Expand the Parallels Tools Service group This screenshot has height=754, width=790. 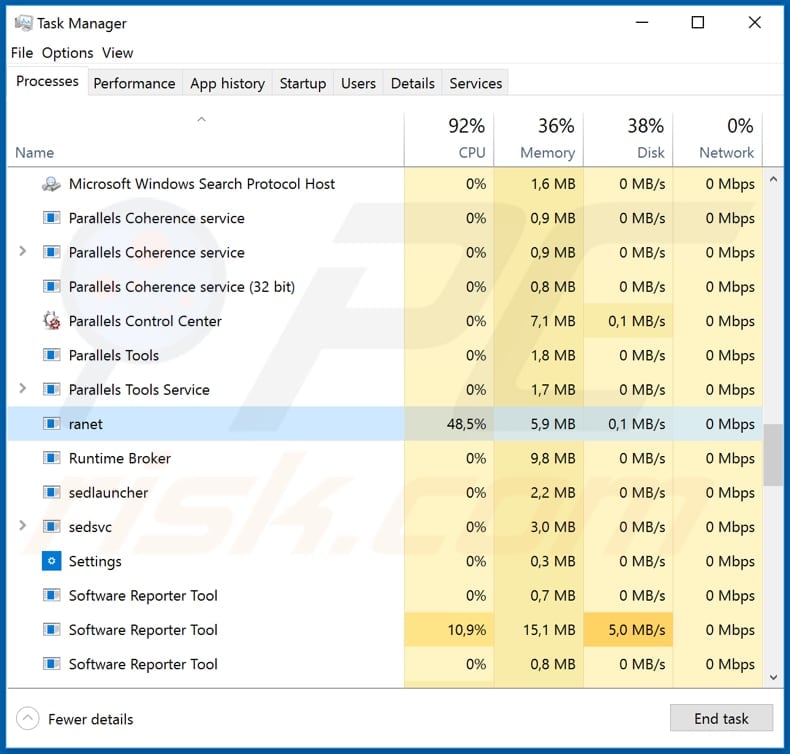[x=23, y=389]
